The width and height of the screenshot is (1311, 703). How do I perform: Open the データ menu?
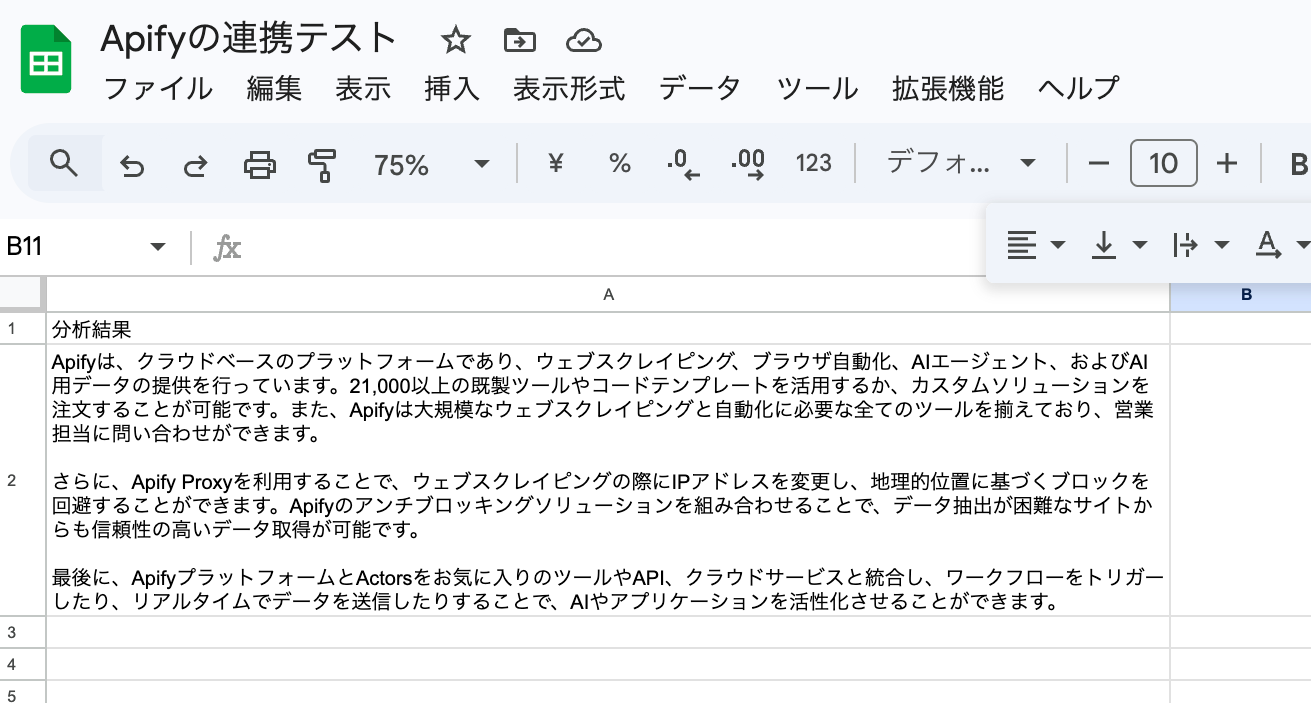[x=700, y=89]
